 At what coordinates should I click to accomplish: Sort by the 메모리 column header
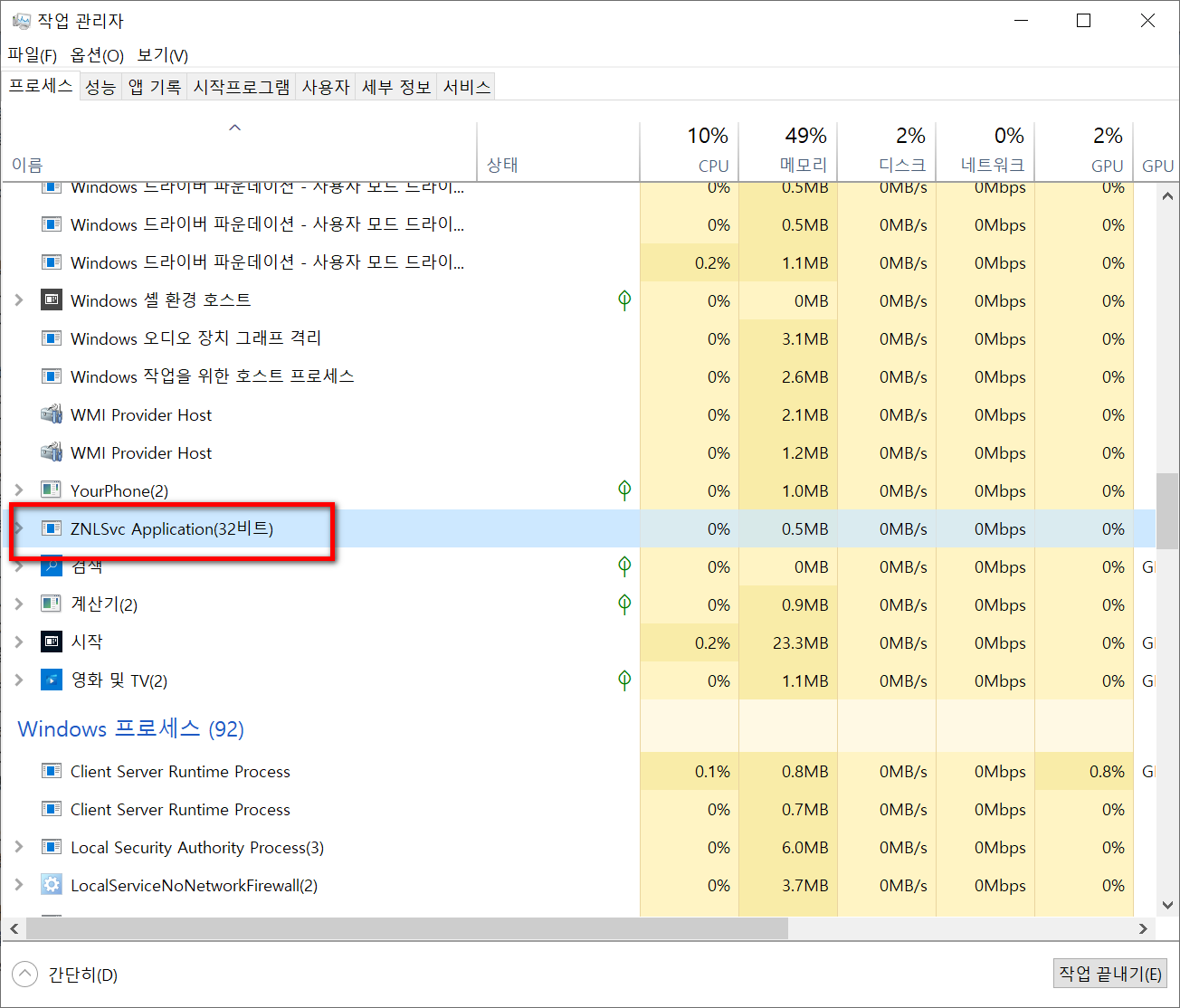click(x=788, y=152)
